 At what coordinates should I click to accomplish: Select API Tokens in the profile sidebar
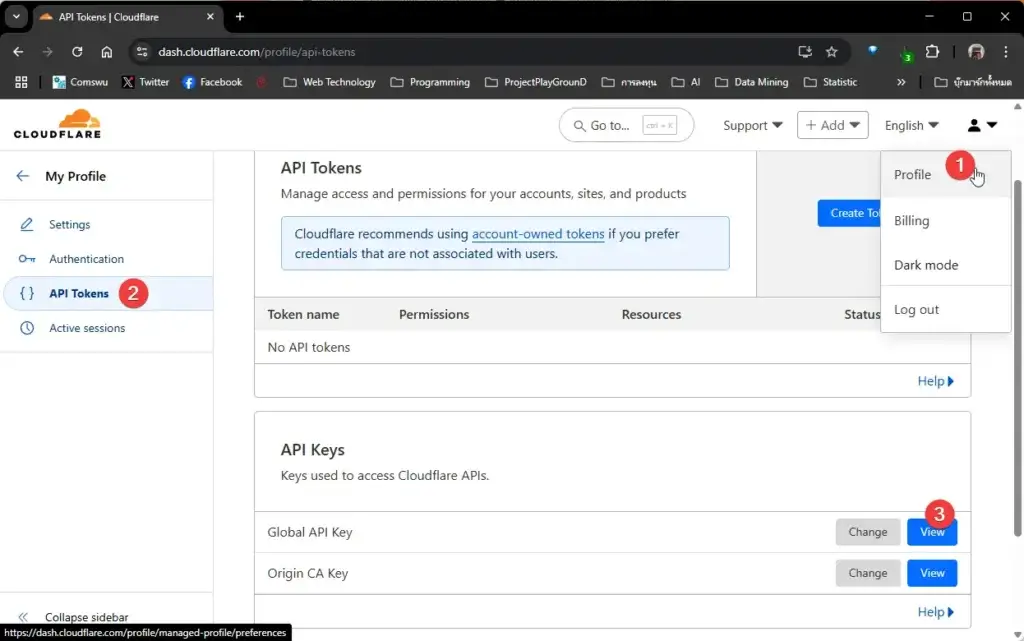[108, 294]
